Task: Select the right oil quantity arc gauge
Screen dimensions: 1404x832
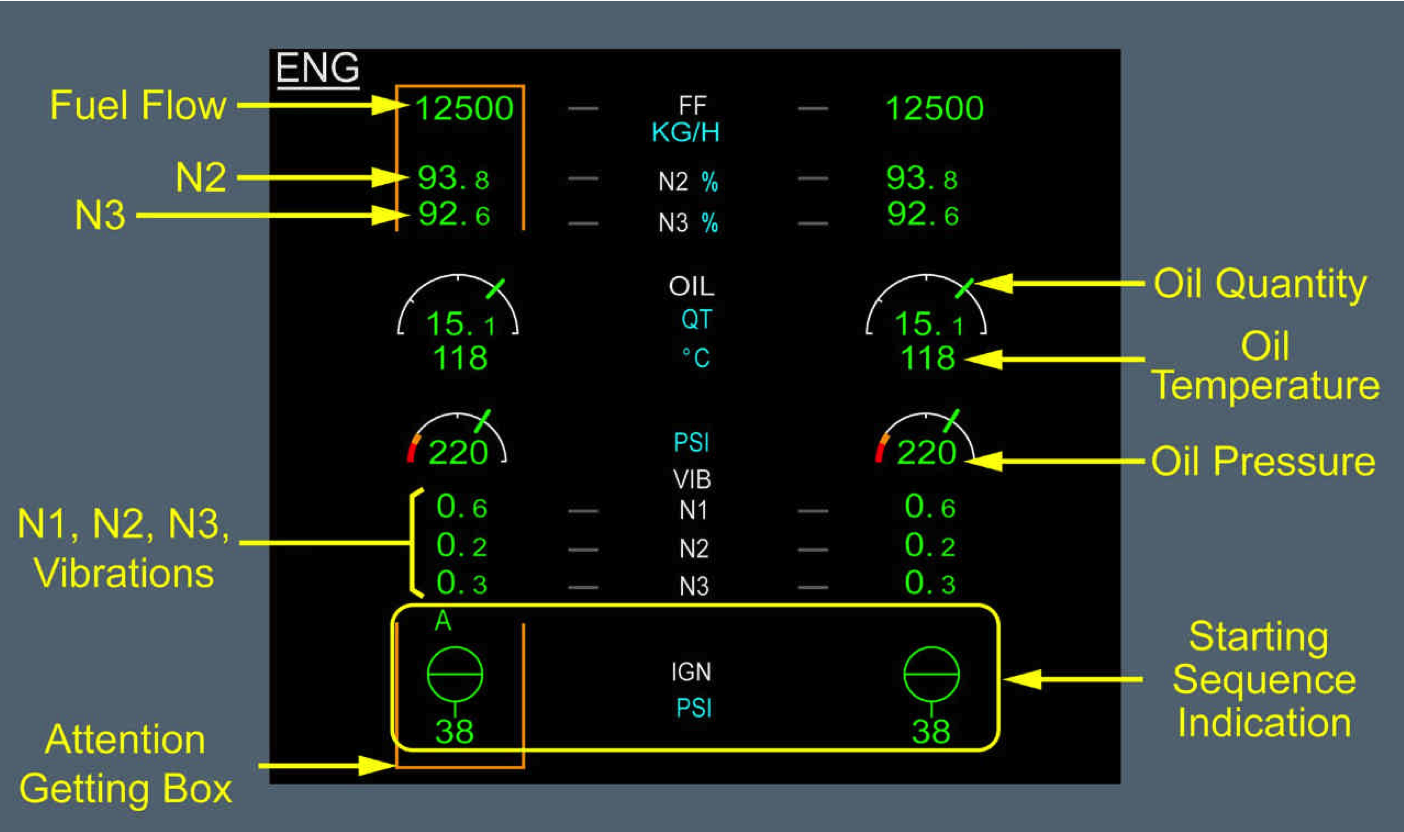Action: (927, 304)
